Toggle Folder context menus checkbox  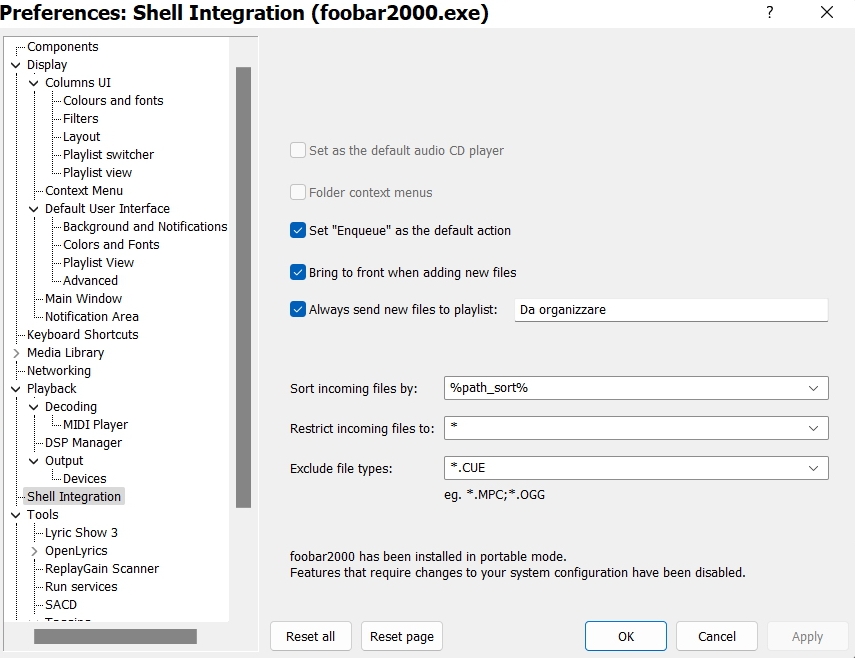(x=298, y=192)
